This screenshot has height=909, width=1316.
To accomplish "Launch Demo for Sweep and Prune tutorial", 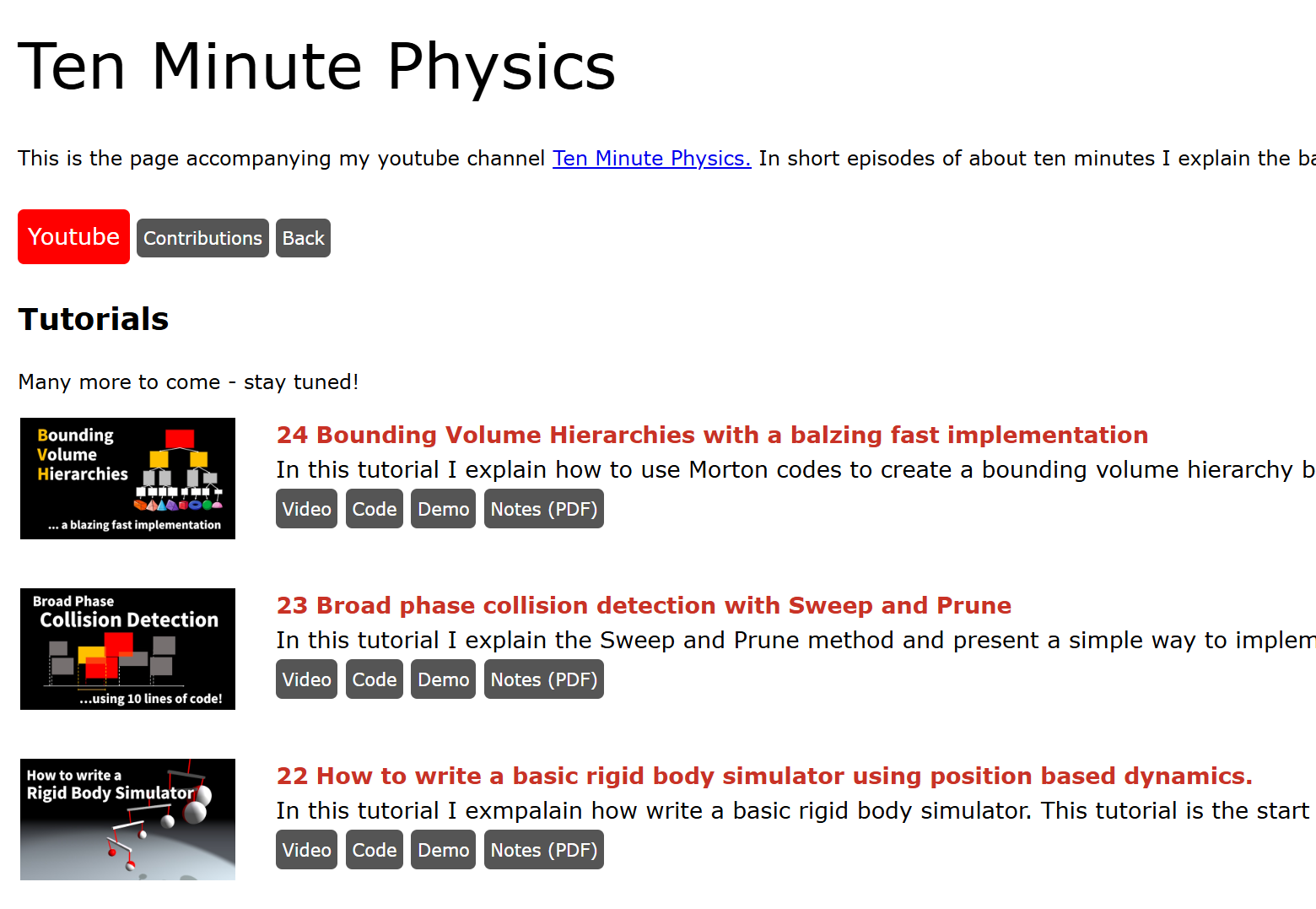I will [x=443, y=679].
